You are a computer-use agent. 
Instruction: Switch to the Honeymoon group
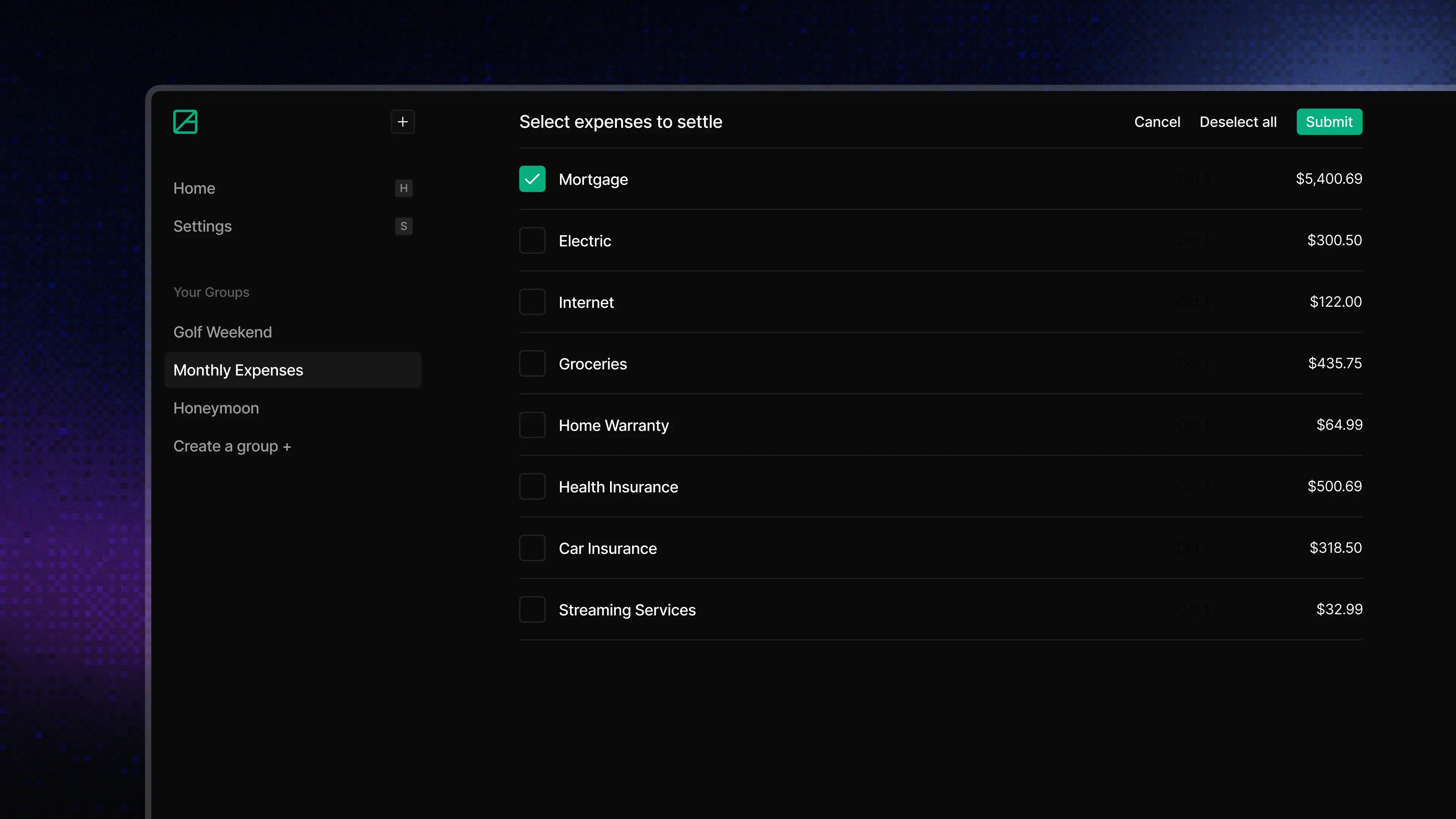[x=216, y=408]
